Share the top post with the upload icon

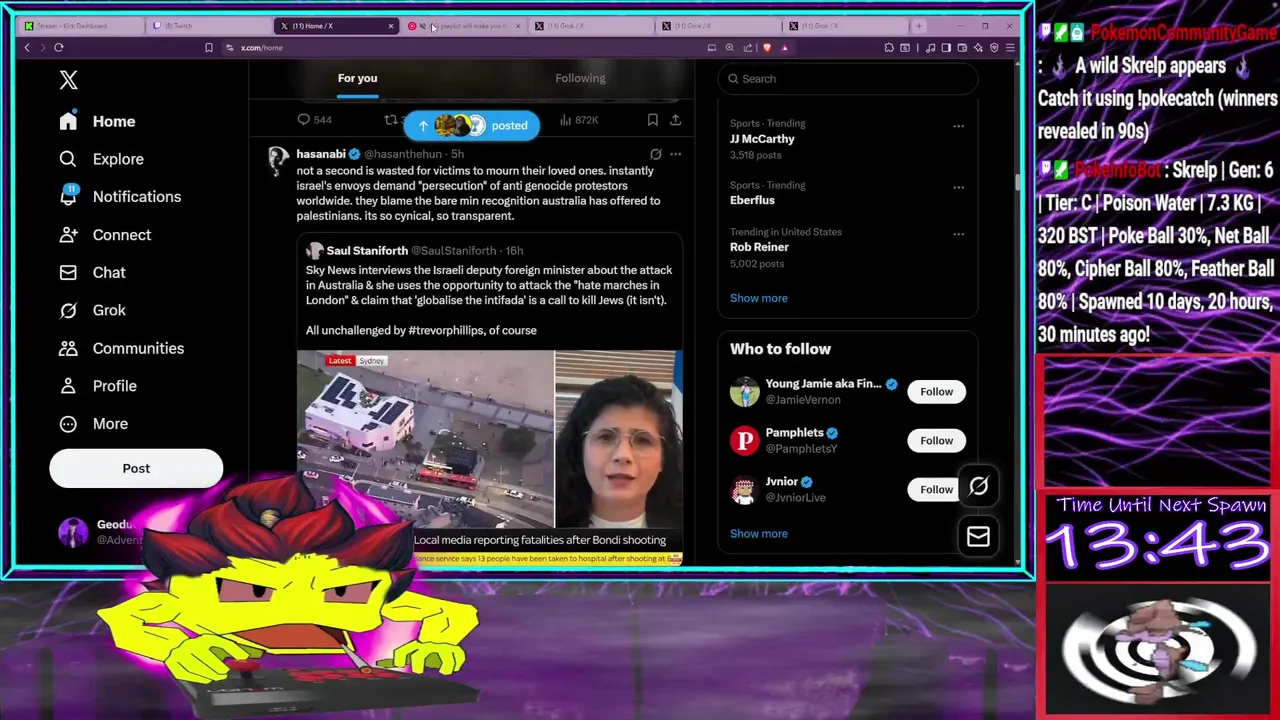point(676,120)
